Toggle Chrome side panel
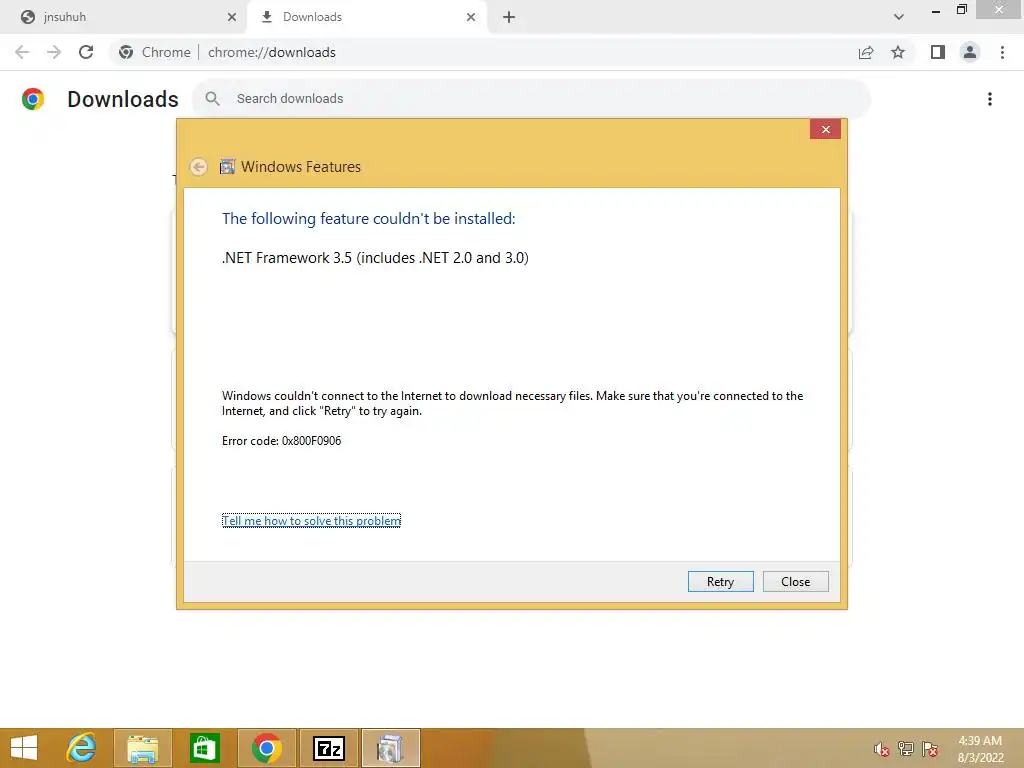The height and width of the screenshot is (768, 1024). 938,52
